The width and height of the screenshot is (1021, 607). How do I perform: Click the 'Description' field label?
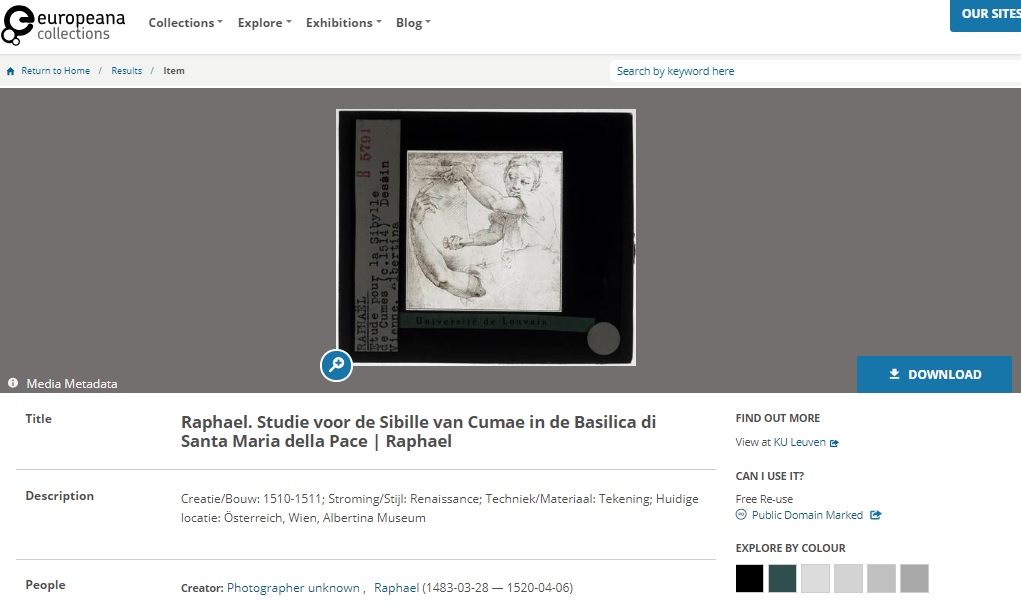[x=59, y=496]
